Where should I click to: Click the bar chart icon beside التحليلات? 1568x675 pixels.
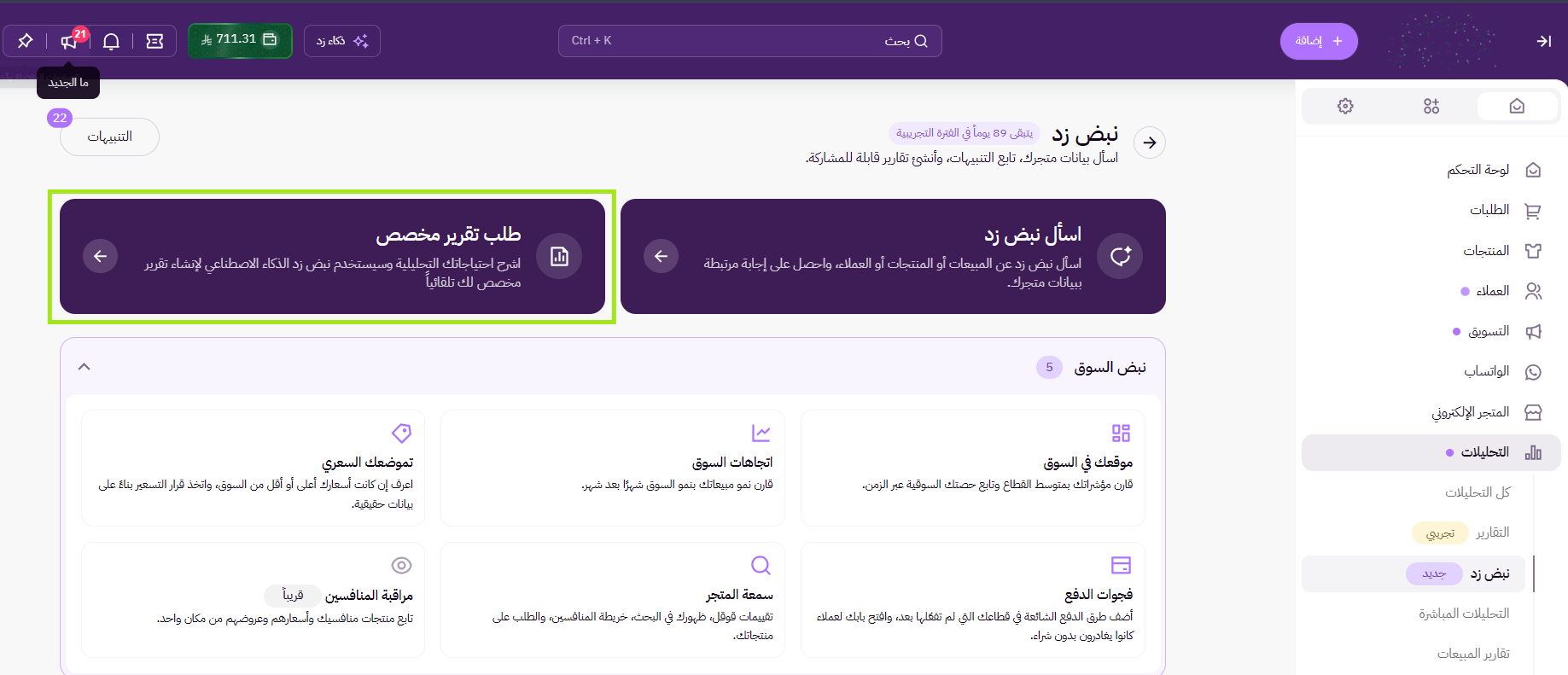(1533, 452)
